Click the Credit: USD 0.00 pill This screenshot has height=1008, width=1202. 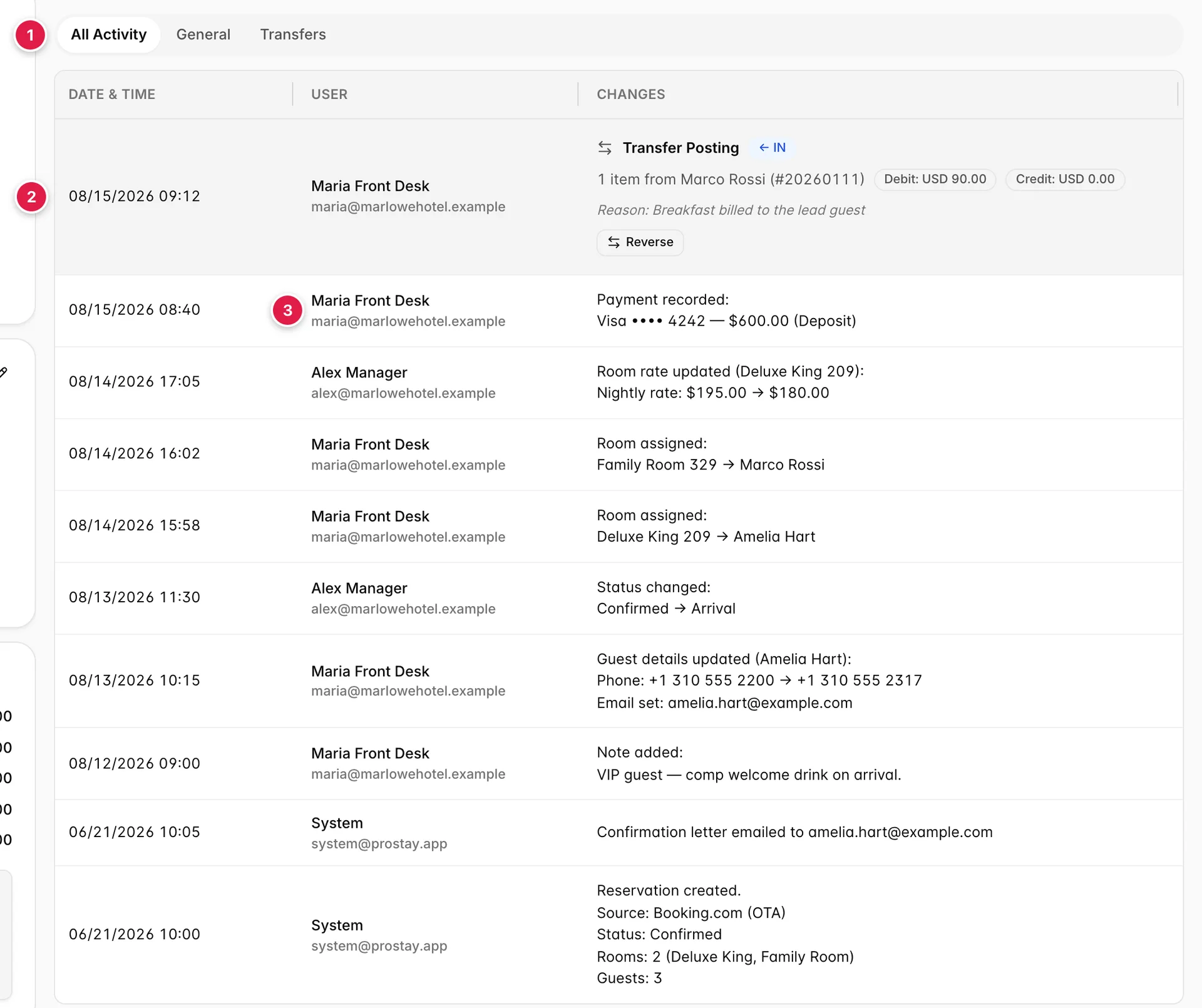[1065, 179]
